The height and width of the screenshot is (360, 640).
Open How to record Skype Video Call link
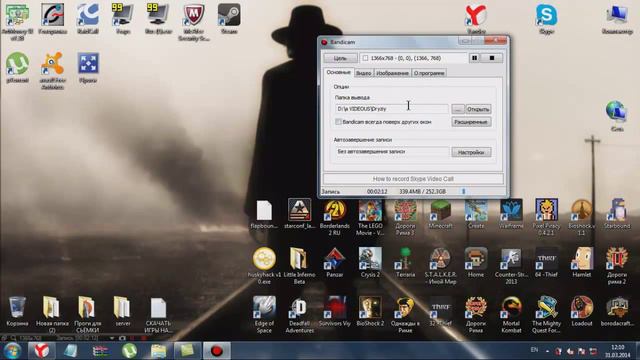pyautogui.click(x=413, y=179)
